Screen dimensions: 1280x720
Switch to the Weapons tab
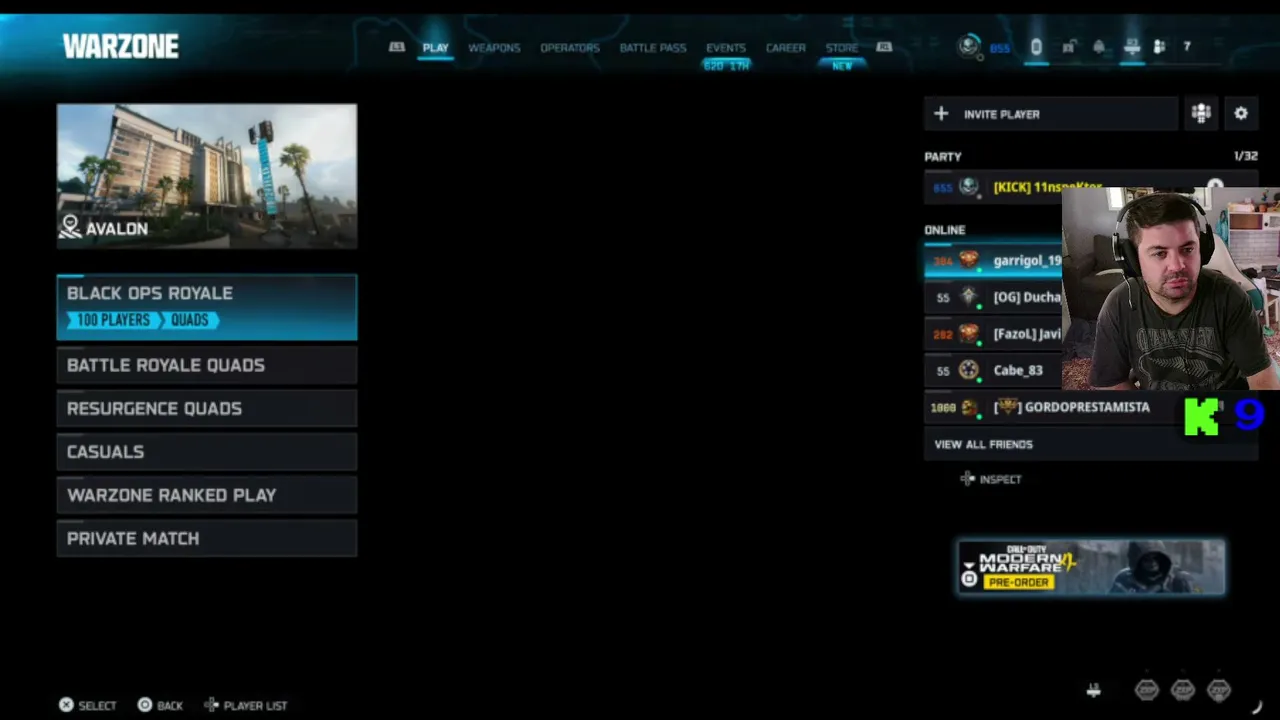(494, 48)
